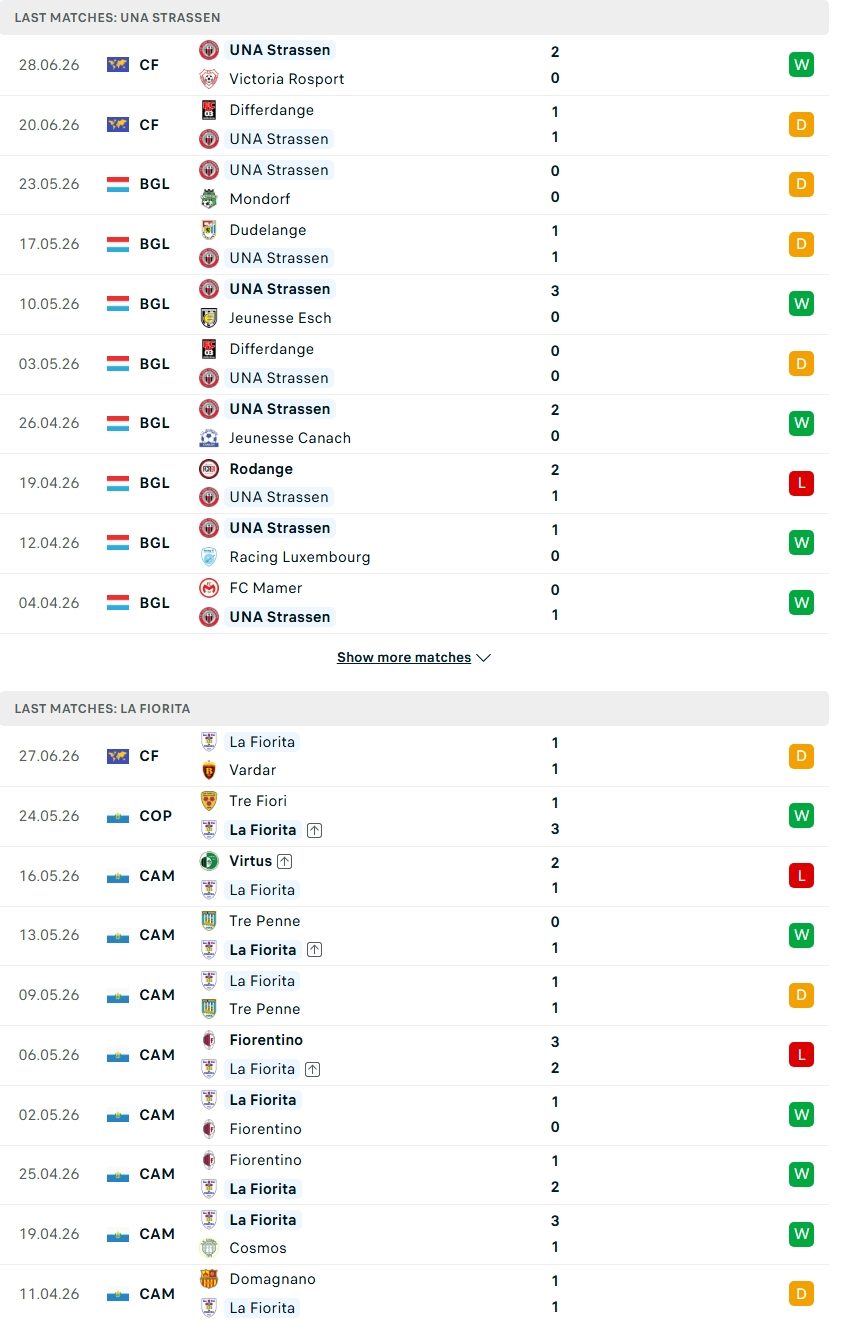Click the green W badge on 28.06.26 match

[801, 65]
